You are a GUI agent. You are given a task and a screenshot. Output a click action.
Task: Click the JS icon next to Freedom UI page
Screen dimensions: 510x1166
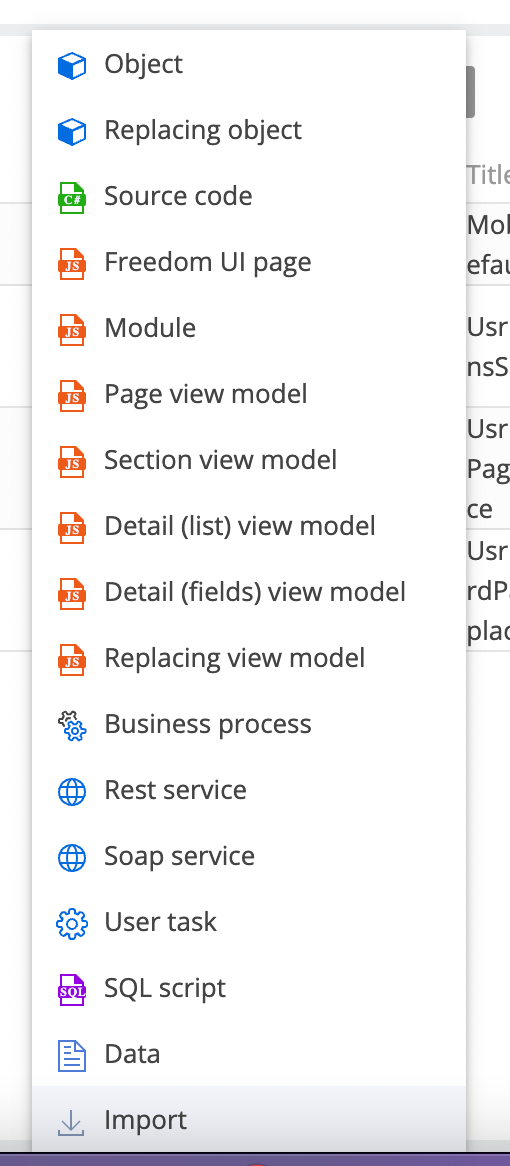click(x=72, y=265)
